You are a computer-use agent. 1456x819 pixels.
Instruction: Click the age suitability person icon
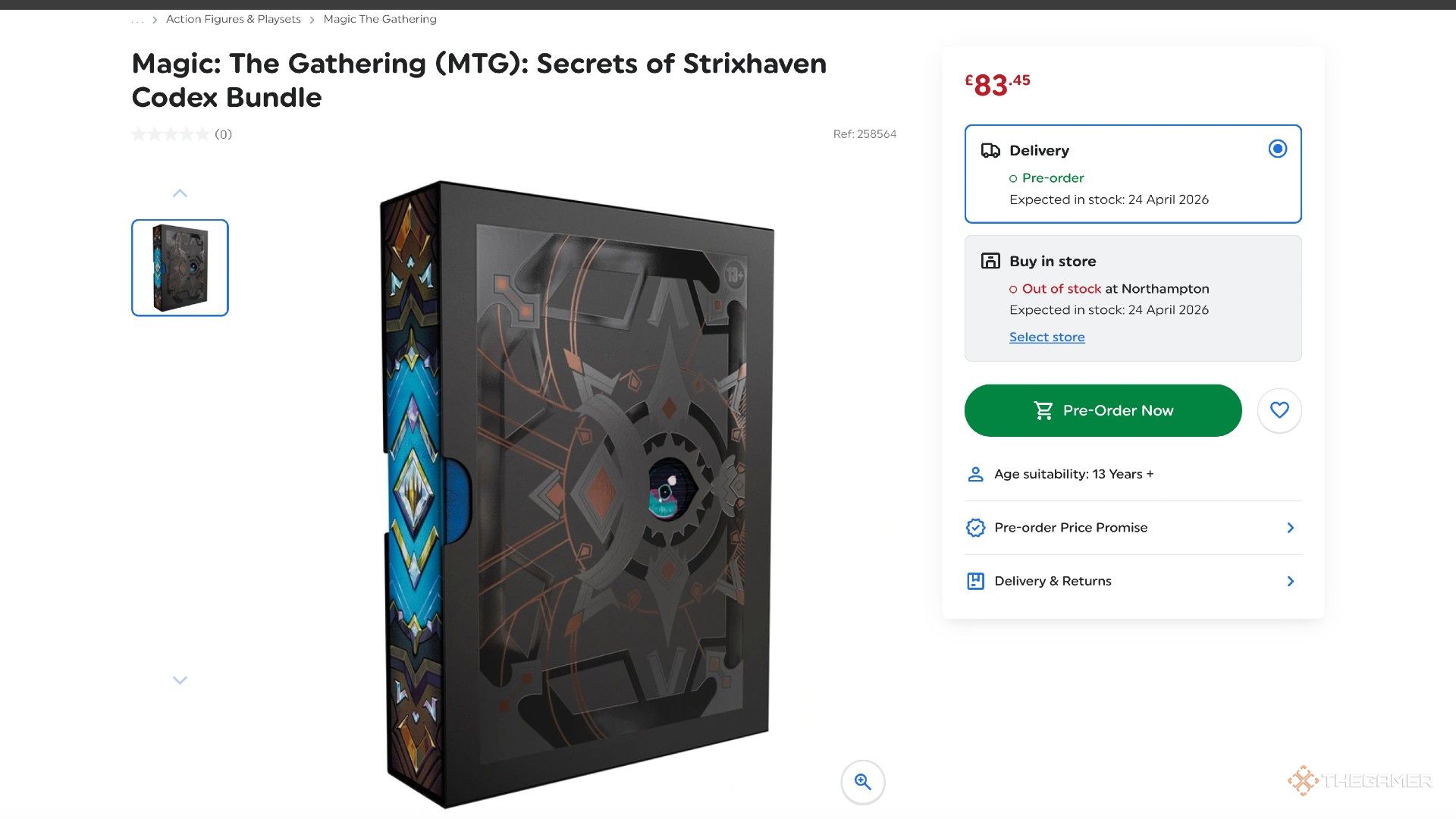[975, 474]
